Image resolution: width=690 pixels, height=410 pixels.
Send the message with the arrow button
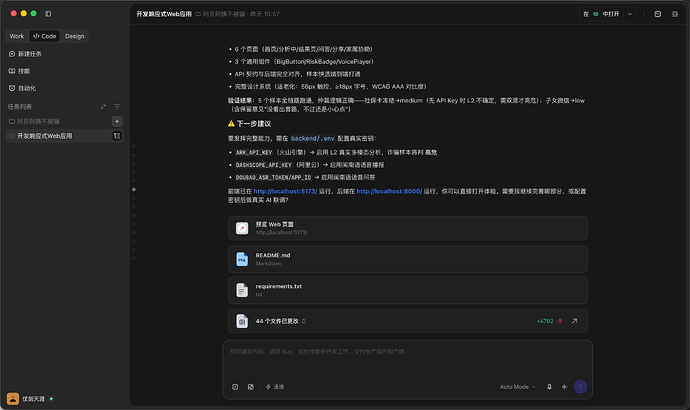coord(580,387)
